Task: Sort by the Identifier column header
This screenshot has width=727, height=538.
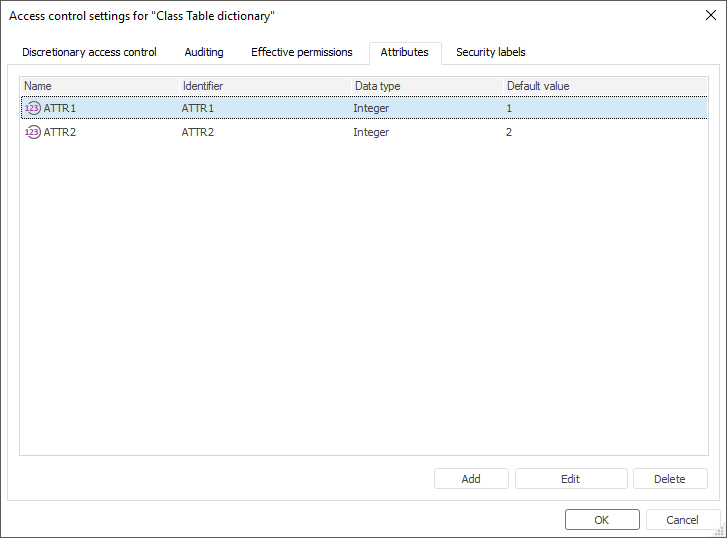Action: click(264, 86)
